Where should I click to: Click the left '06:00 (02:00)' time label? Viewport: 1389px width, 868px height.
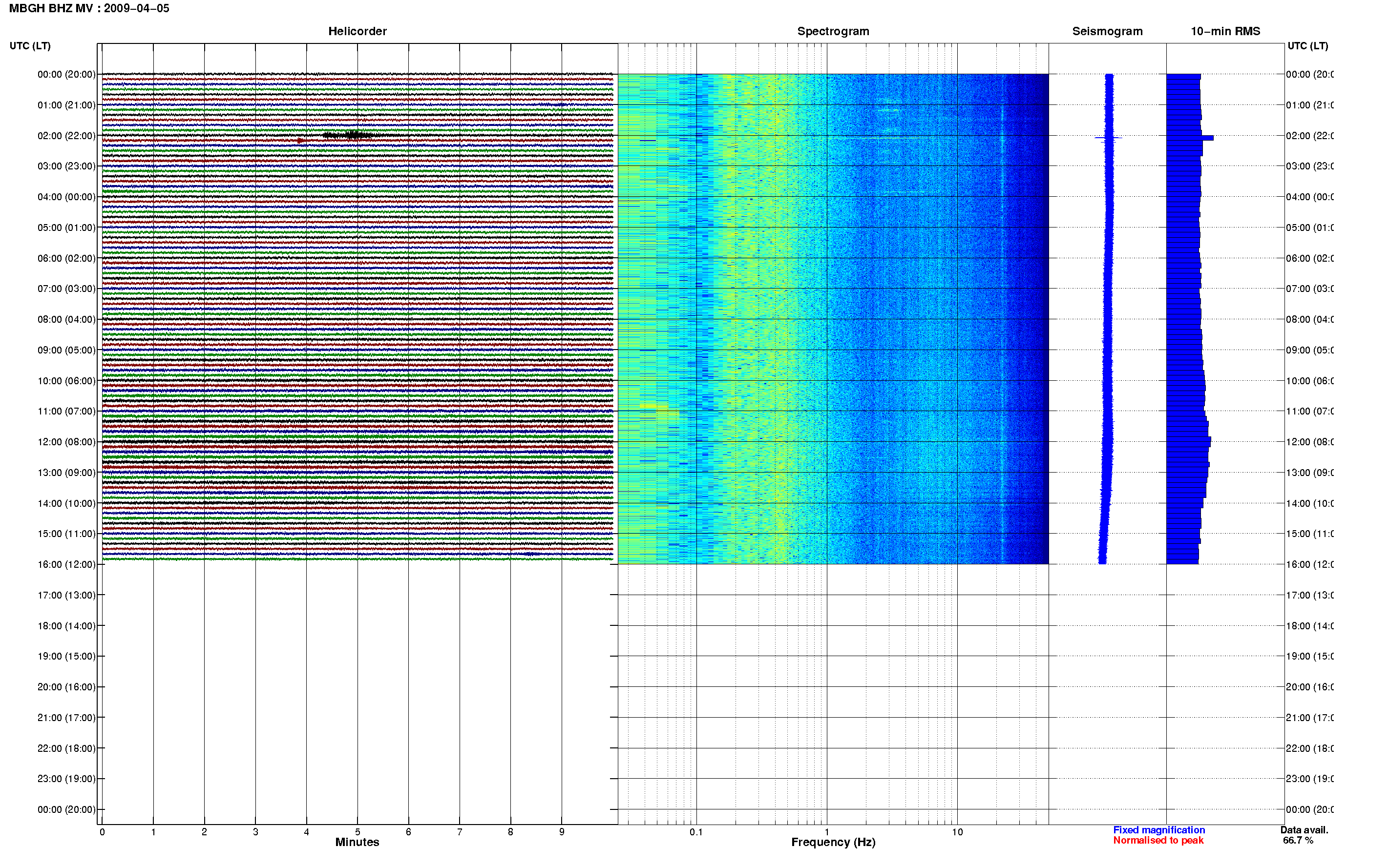(66, 258)
